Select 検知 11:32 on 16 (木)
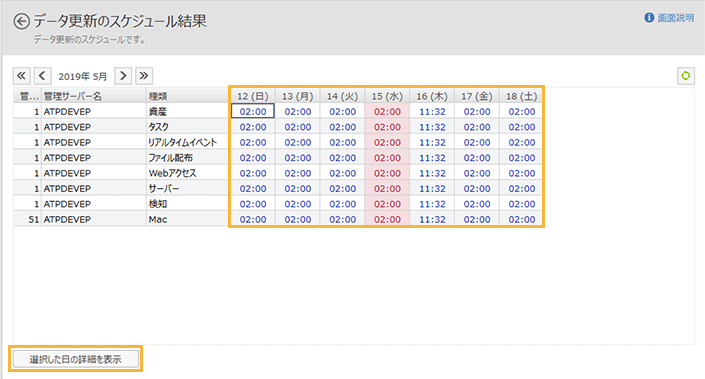 [432, 204]
